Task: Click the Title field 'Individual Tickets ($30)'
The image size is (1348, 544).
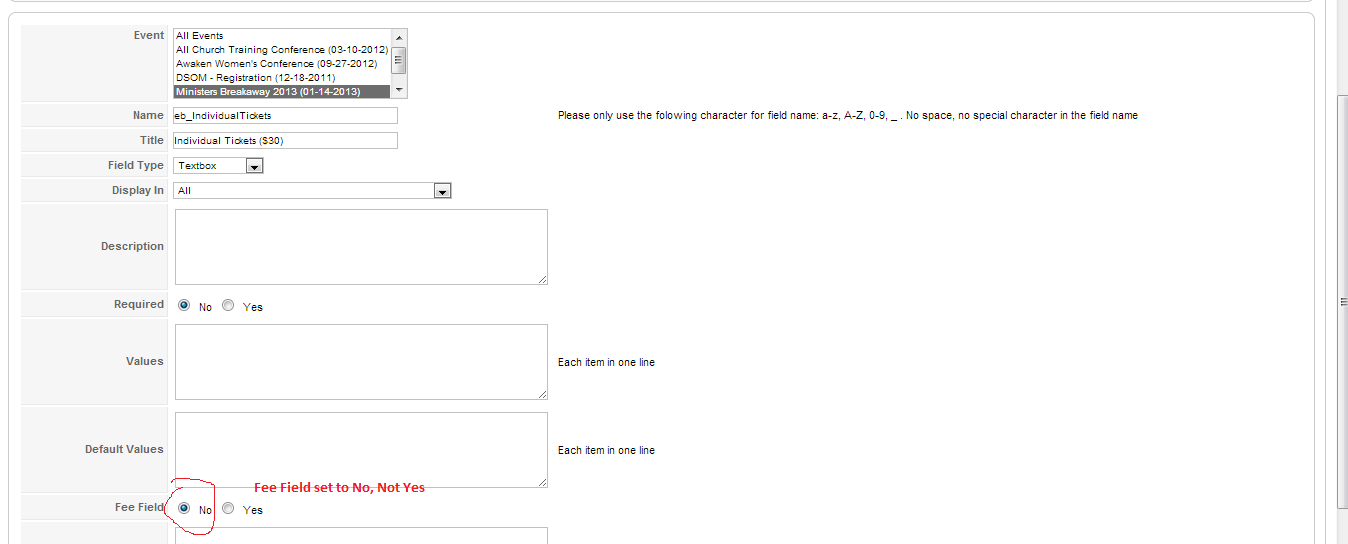Action: pos(285,141)
